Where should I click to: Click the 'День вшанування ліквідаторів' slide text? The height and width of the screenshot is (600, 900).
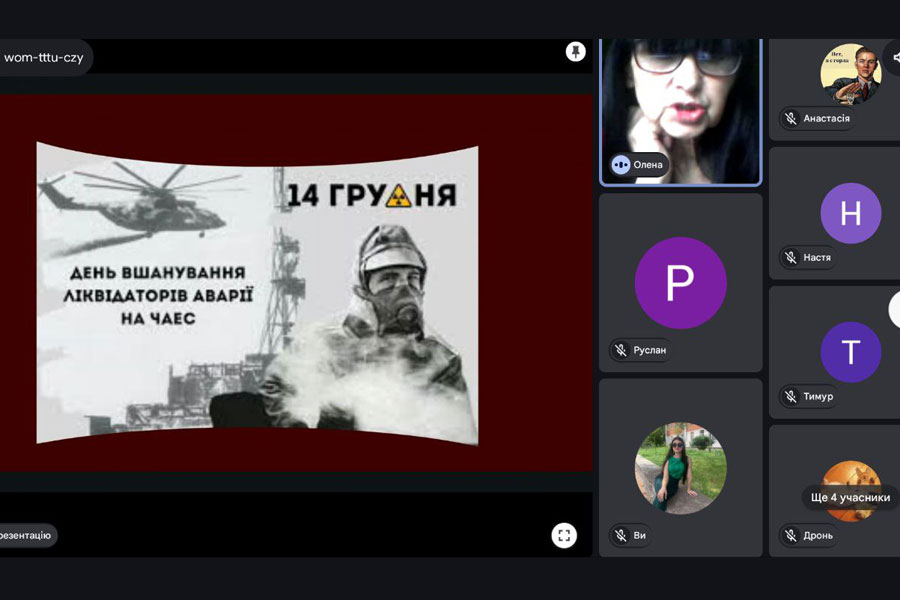(158, 295)
